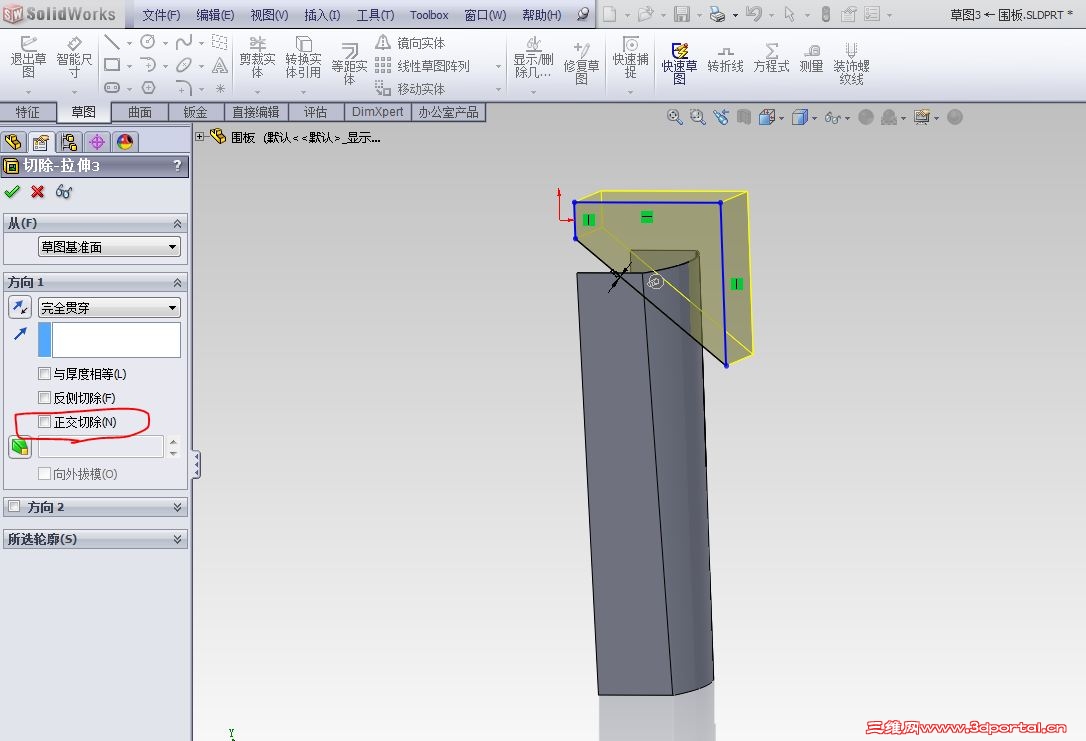
Task: Collapse the 方向 1 section
Action: 177,283
